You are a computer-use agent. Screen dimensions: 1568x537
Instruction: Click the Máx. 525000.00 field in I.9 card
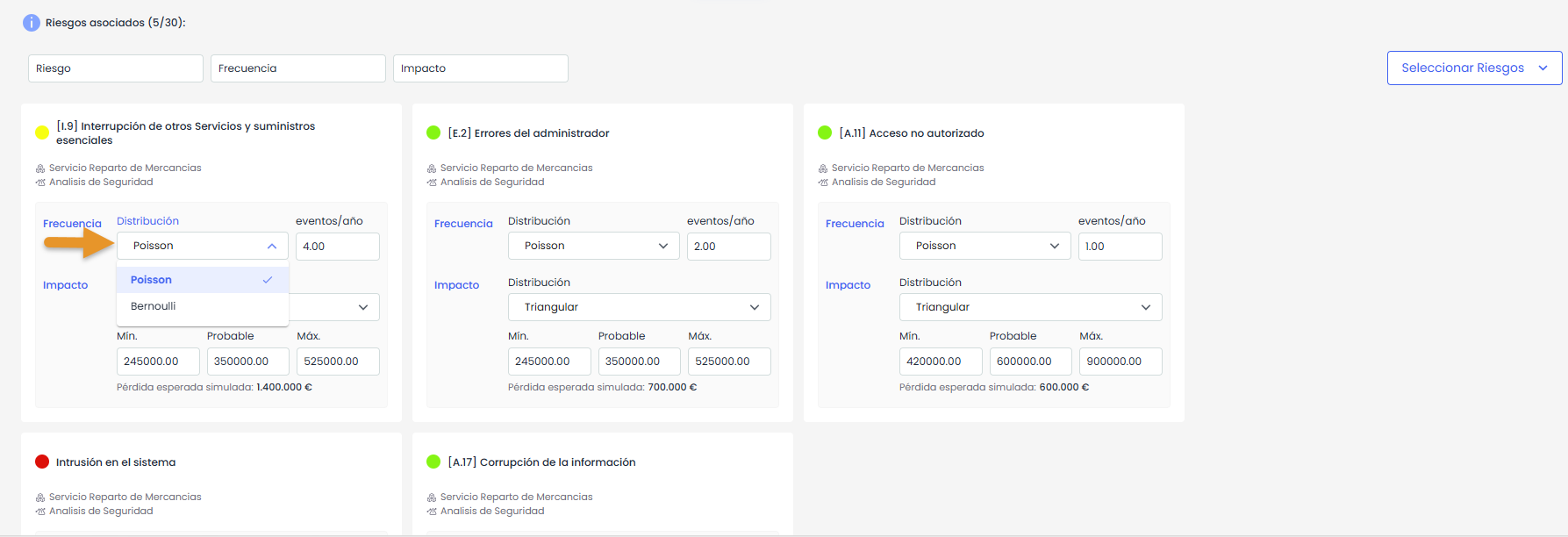339,362
